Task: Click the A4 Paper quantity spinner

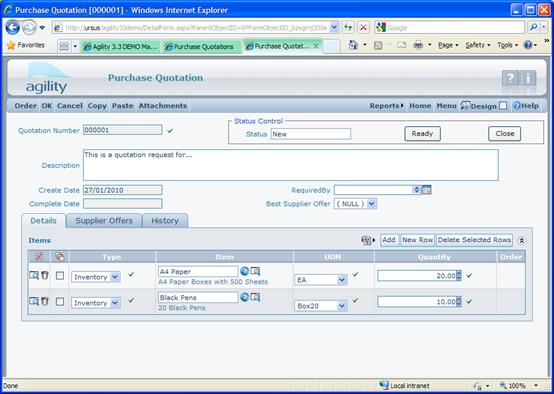Action: [458, 276]
